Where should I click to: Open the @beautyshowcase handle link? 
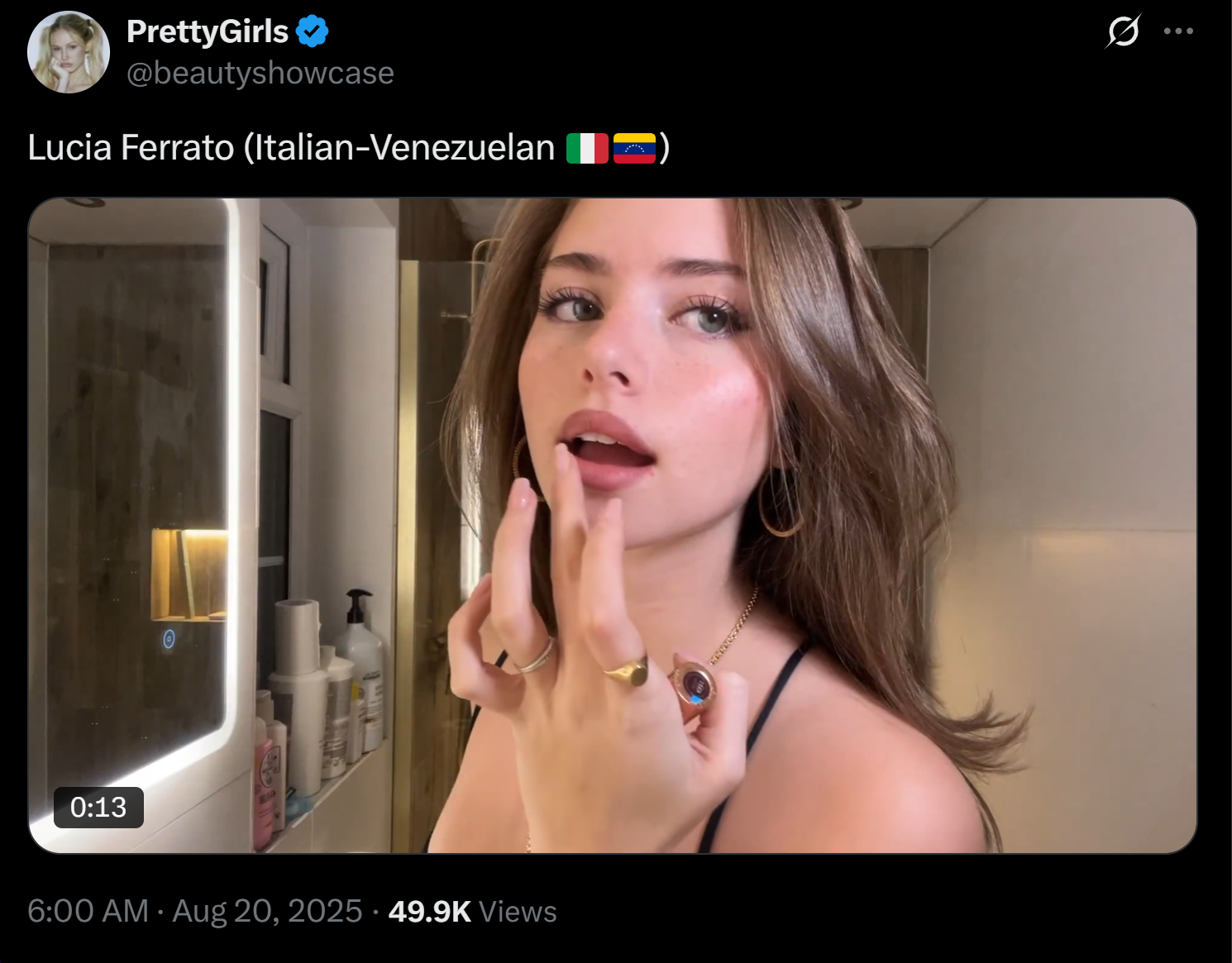click(x=260, y=73)
